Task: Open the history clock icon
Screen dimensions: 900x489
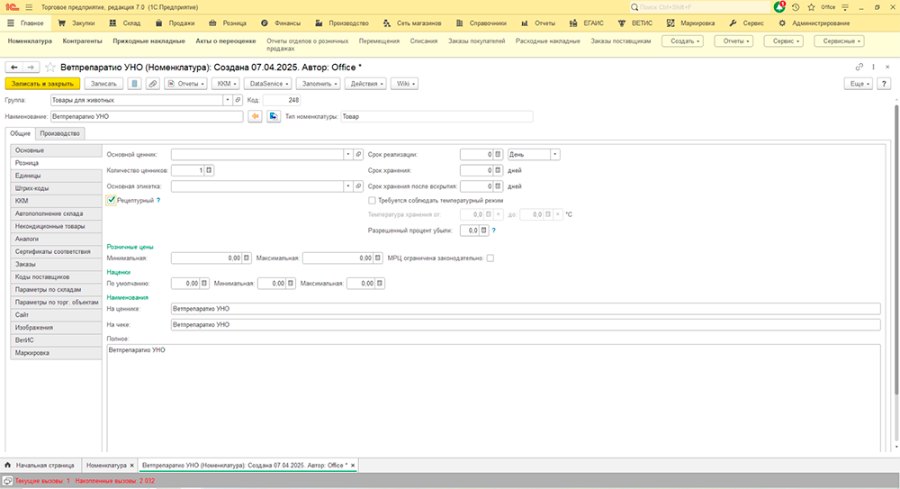Action: click(x=796, y=7)
